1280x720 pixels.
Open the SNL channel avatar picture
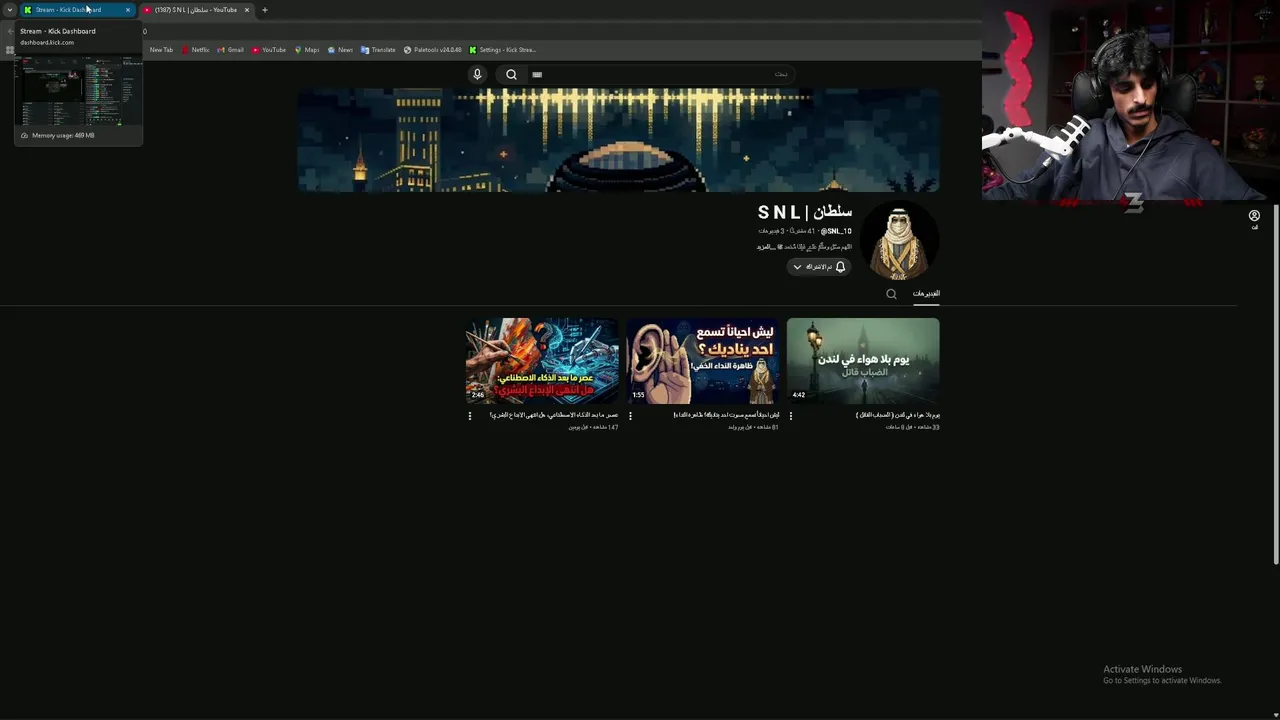point(899,241)
